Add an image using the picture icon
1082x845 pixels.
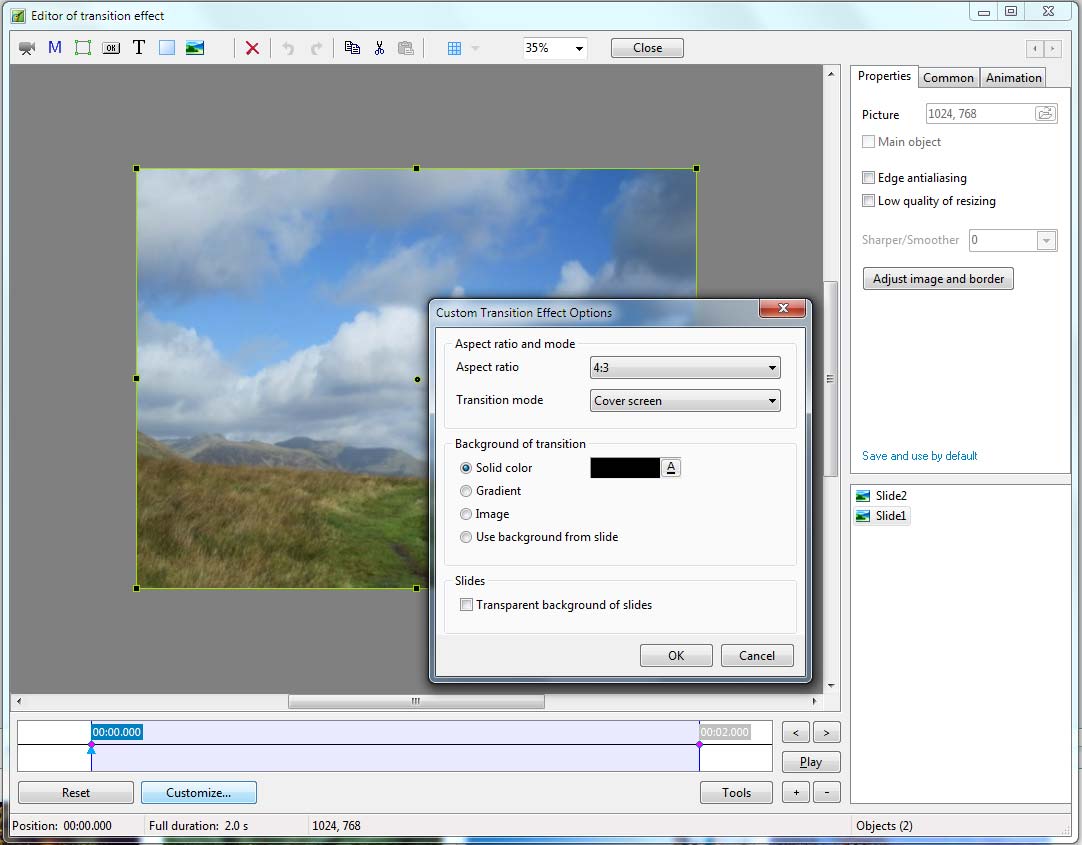click(x=195, y=48)
